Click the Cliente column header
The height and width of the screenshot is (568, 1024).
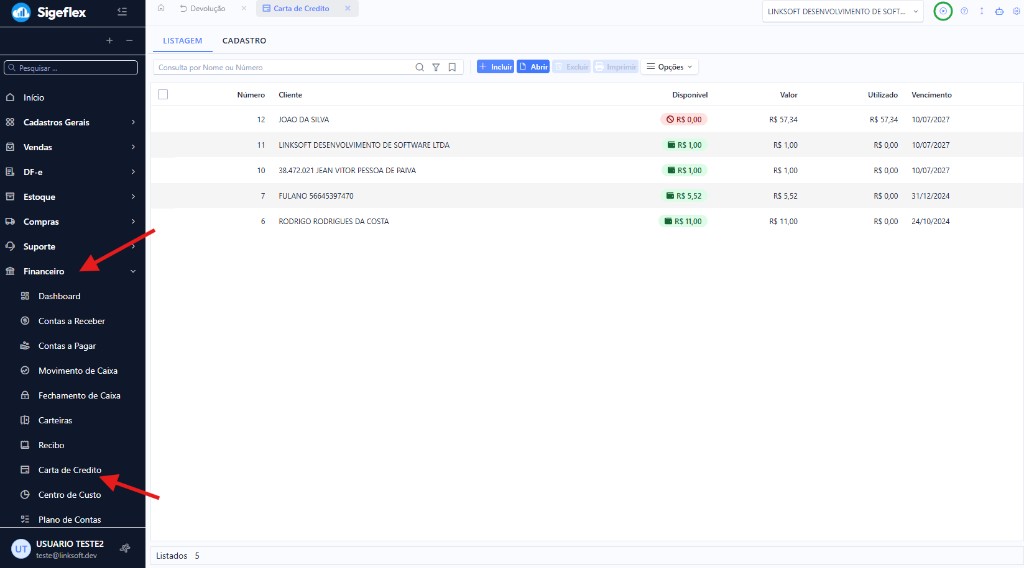click(x=290, y=95)
